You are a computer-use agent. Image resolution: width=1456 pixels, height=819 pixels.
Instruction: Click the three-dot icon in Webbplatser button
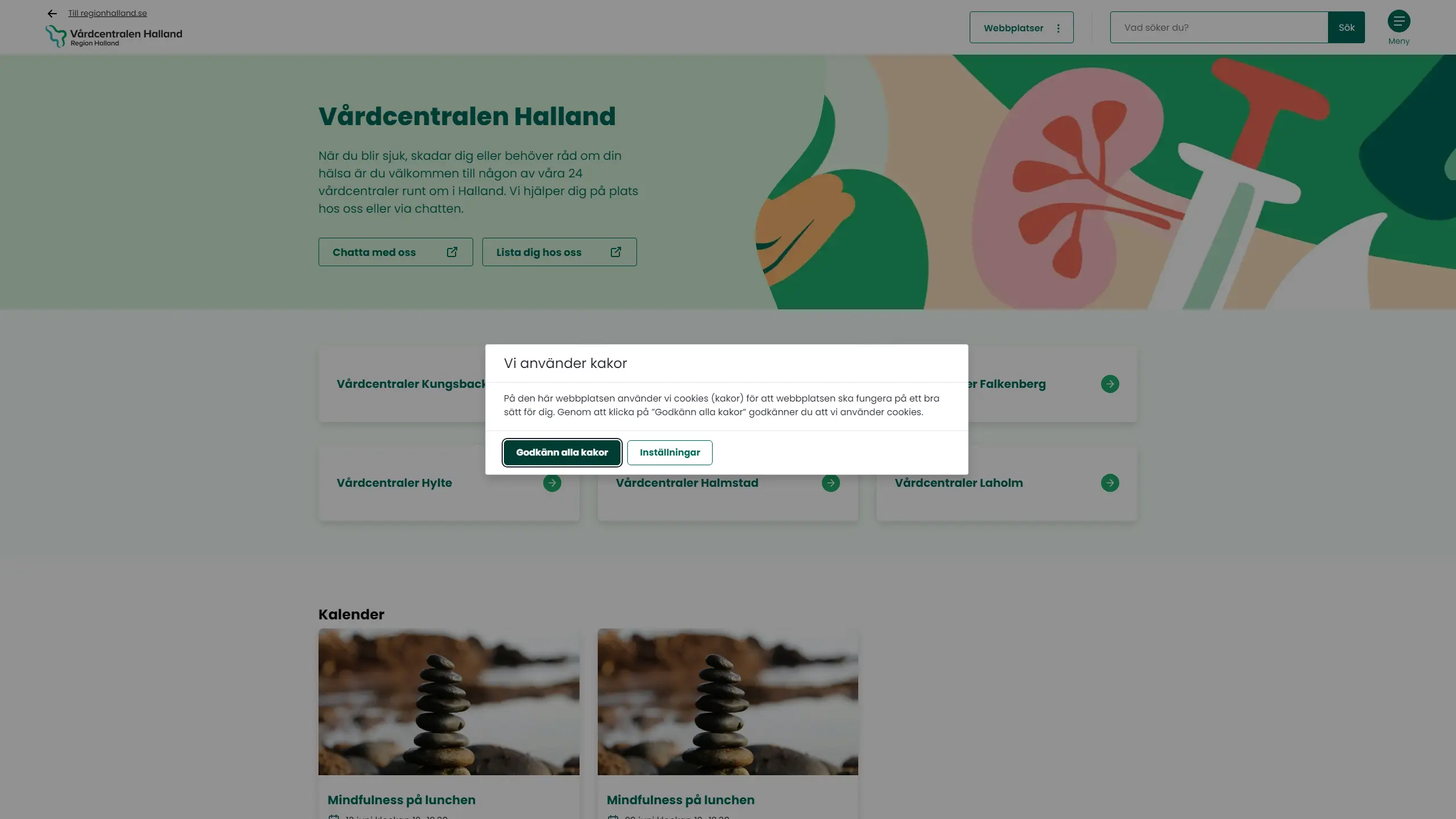[1058, 28]
